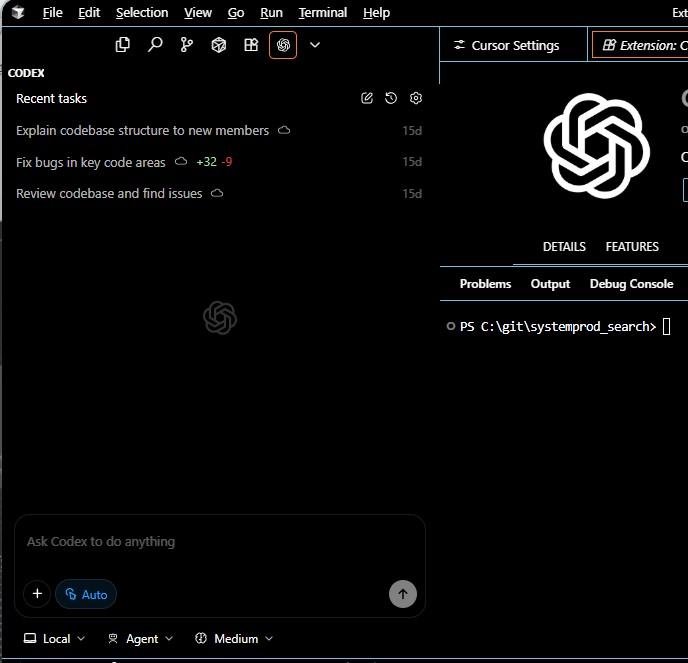Click cloud icon beside Explain codebase structure
This screenshot has width=688, height=663.
click(284, 130)
